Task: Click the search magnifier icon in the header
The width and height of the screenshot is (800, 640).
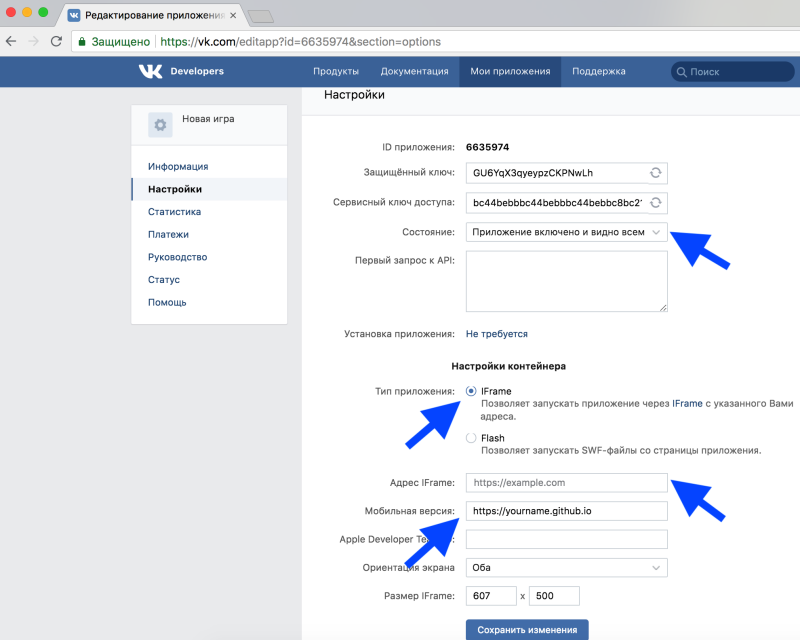Action: coord(681,72)
